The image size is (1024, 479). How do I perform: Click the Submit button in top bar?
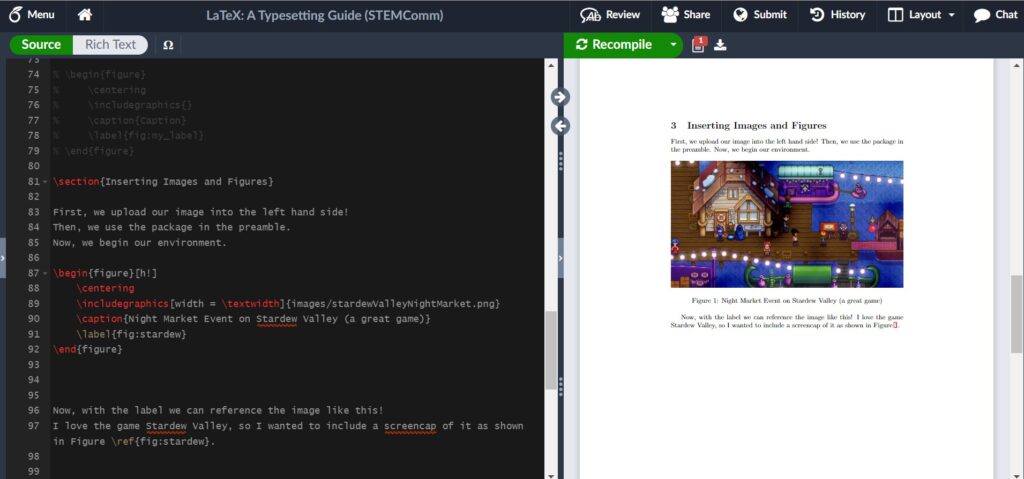pyautogui.click(x=760, y=15)
